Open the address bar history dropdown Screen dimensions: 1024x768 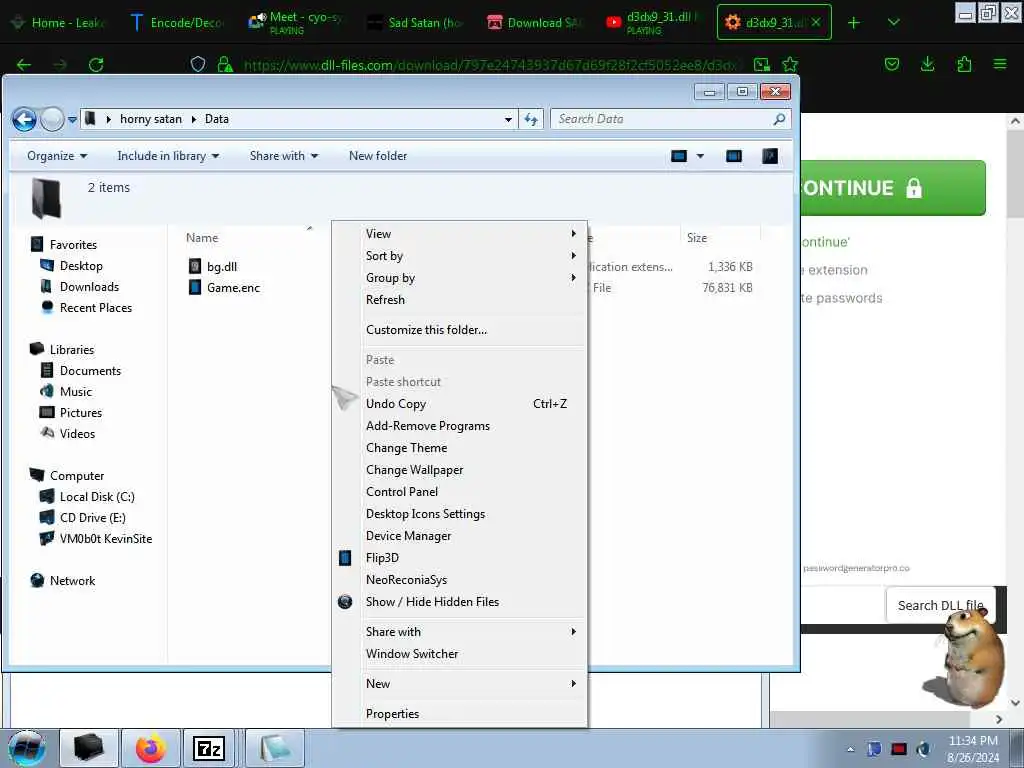point(508,120)
